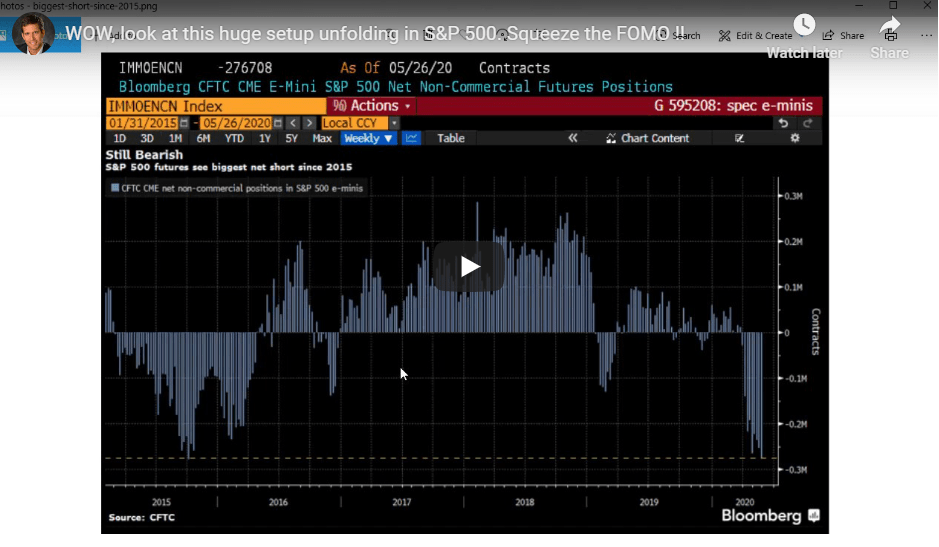
Task: Click the Photos app Search toolbar item
Action: [678, 36]
